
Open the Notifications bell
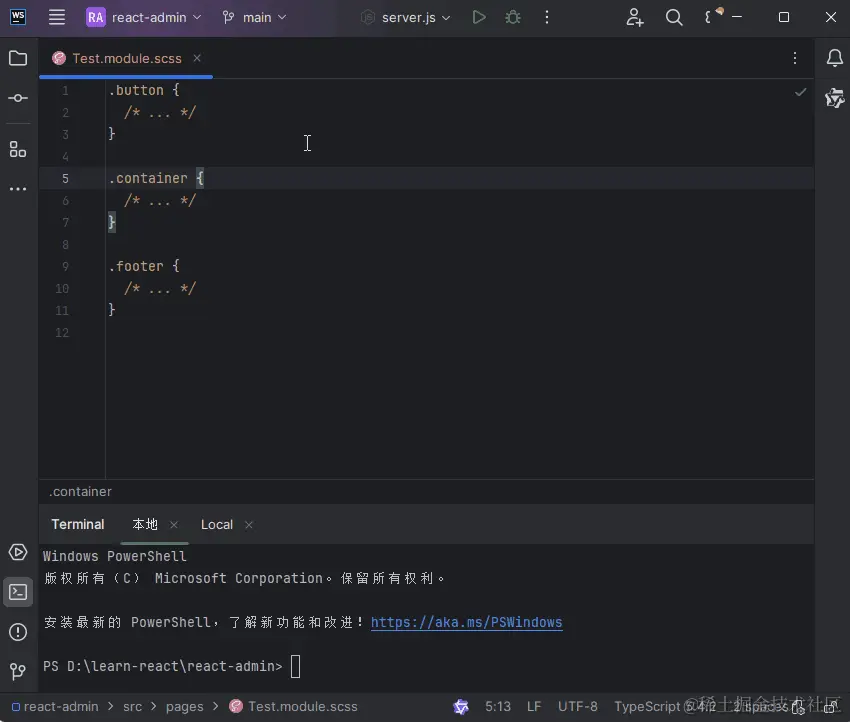[834, 58]
